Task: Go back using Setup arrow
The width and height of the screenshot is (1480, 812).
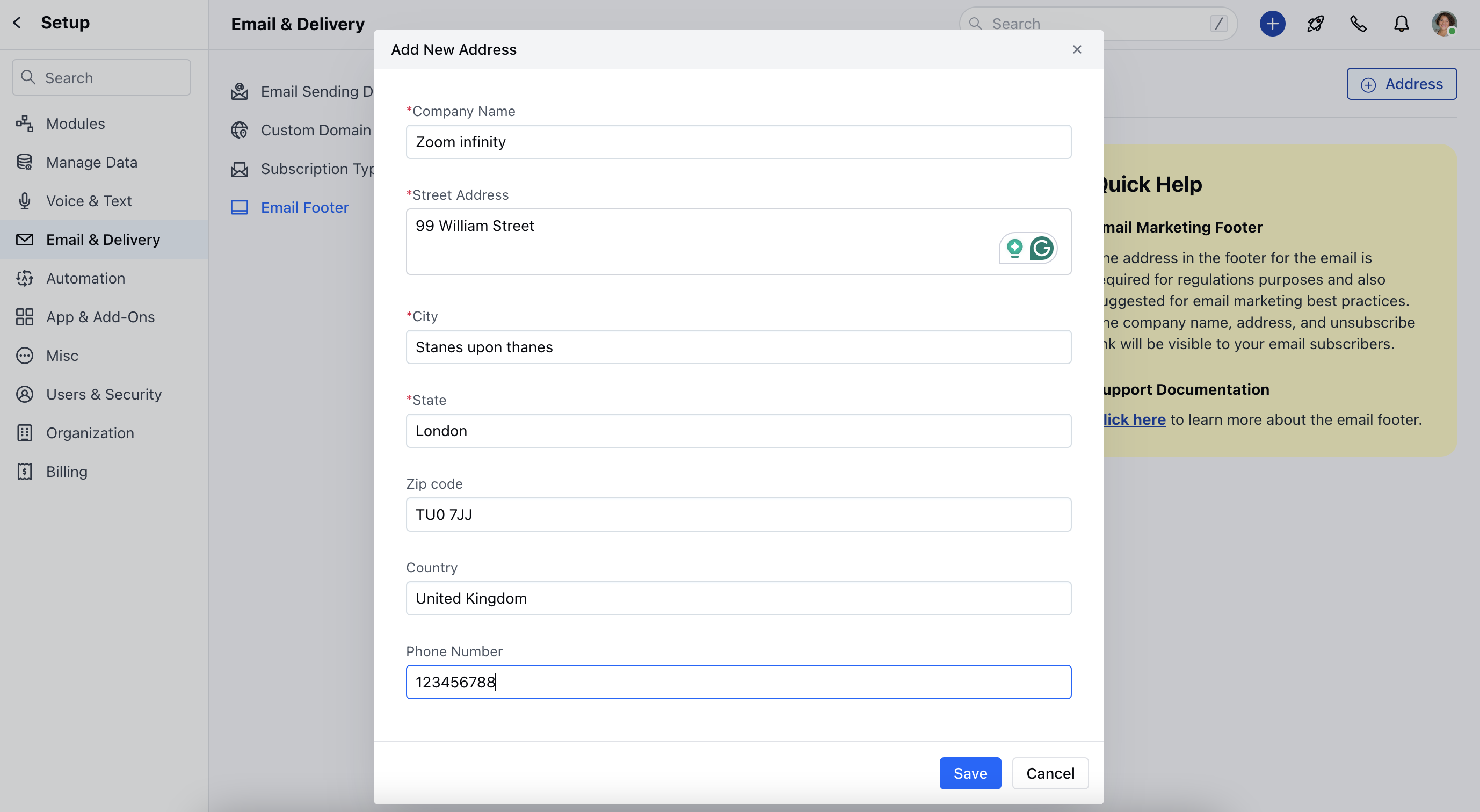Action: pos(17,23)
